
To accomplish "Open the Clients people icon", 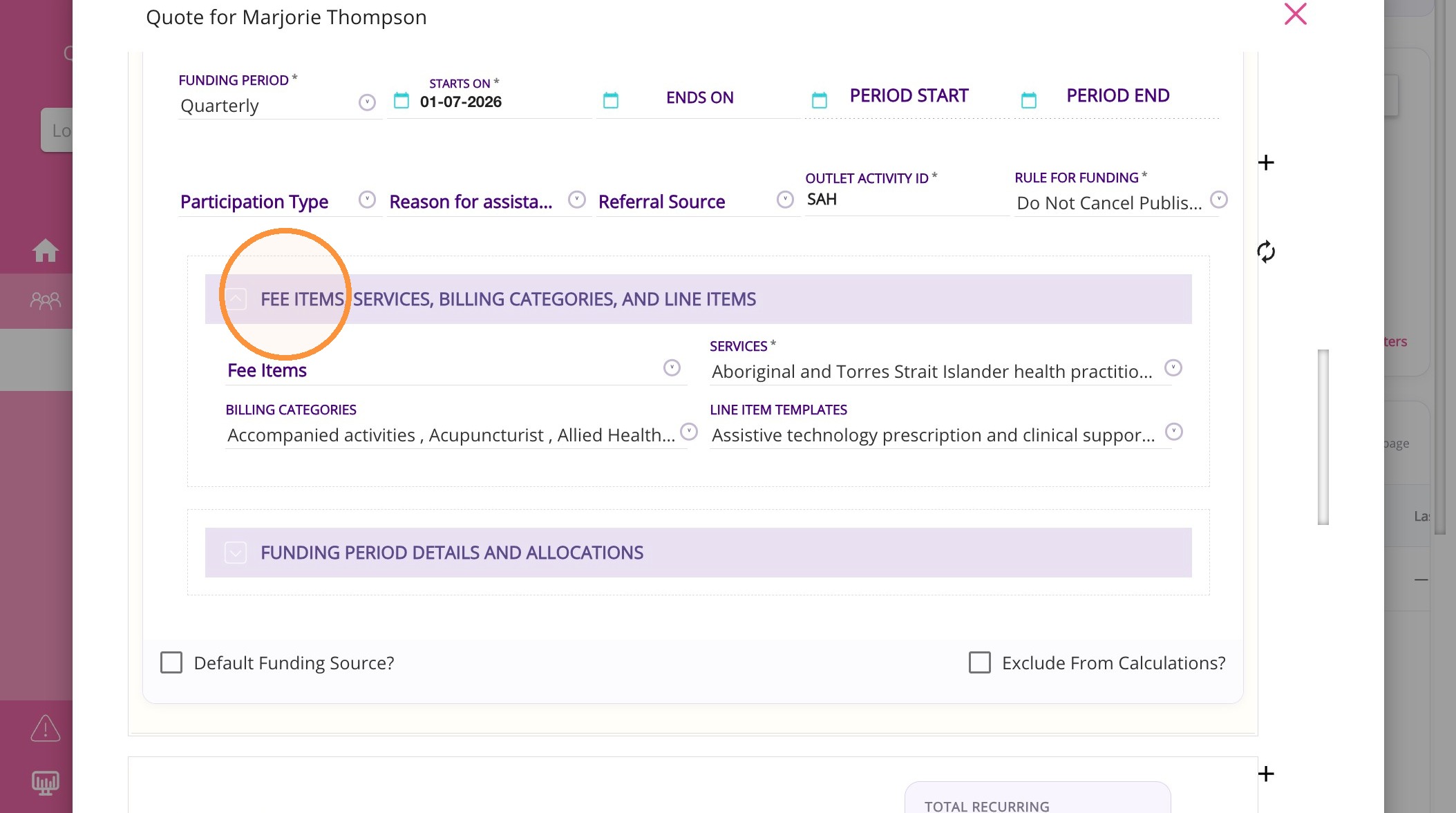I will coord(45,300).
